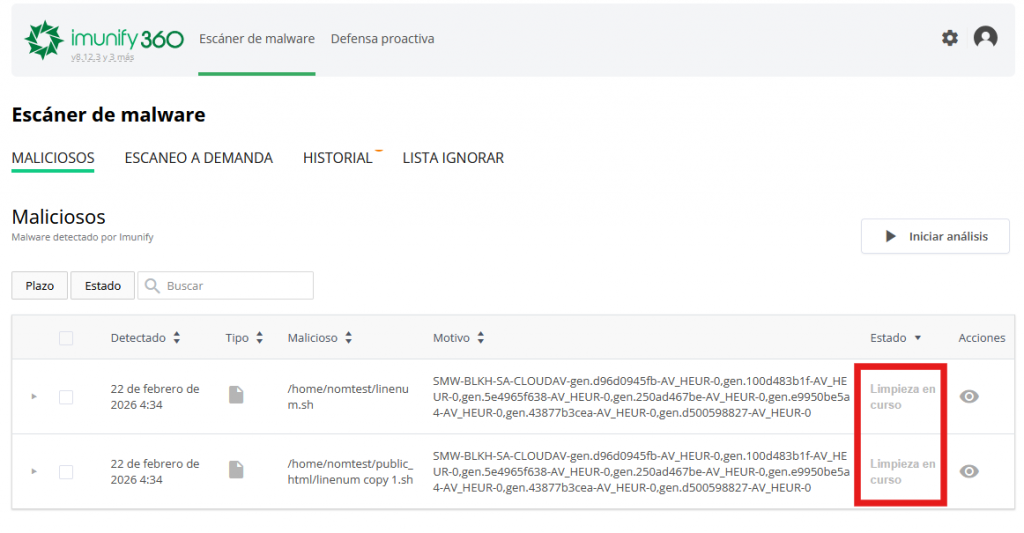Click the file icon for linenum copy 1.sh
Image resolution: width=1024 pixels, height=533 pixels.
tap(236, 470)
